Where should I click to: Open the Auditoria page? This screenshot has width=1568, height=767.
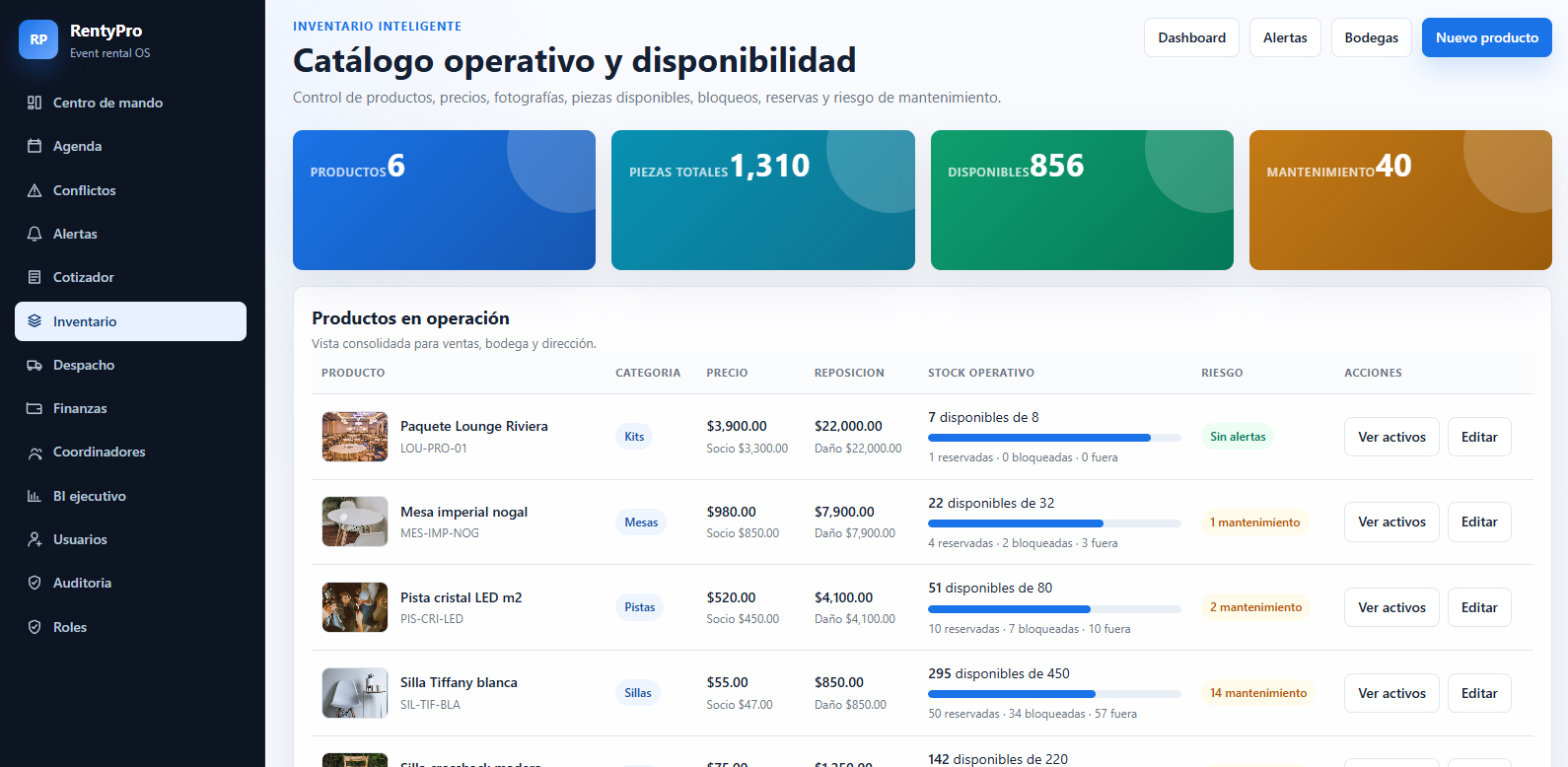[130, 583]
